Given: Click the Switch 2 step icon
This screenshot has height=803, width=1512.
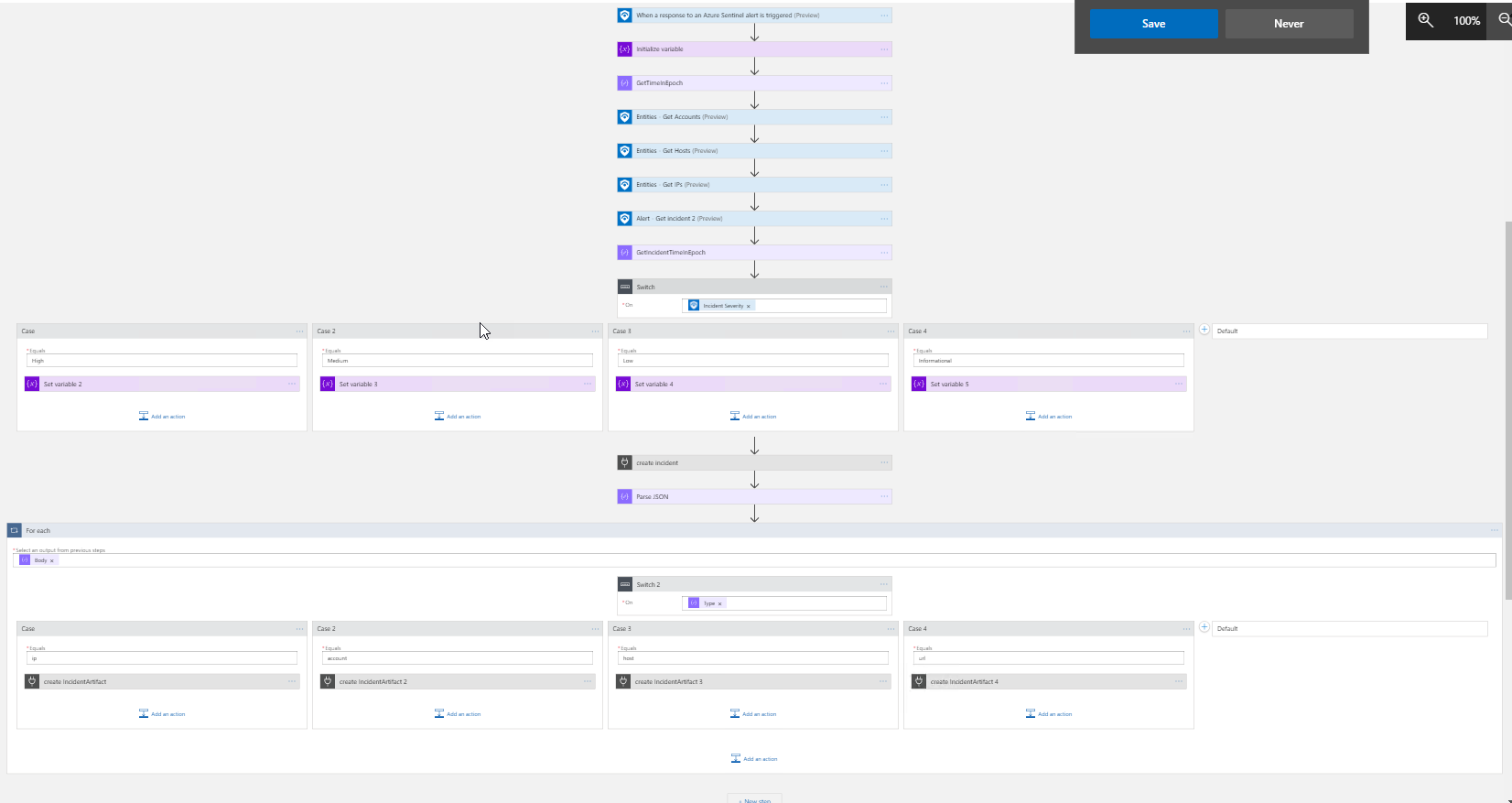Looking at the screenshot, I should (x=624, y=584).
